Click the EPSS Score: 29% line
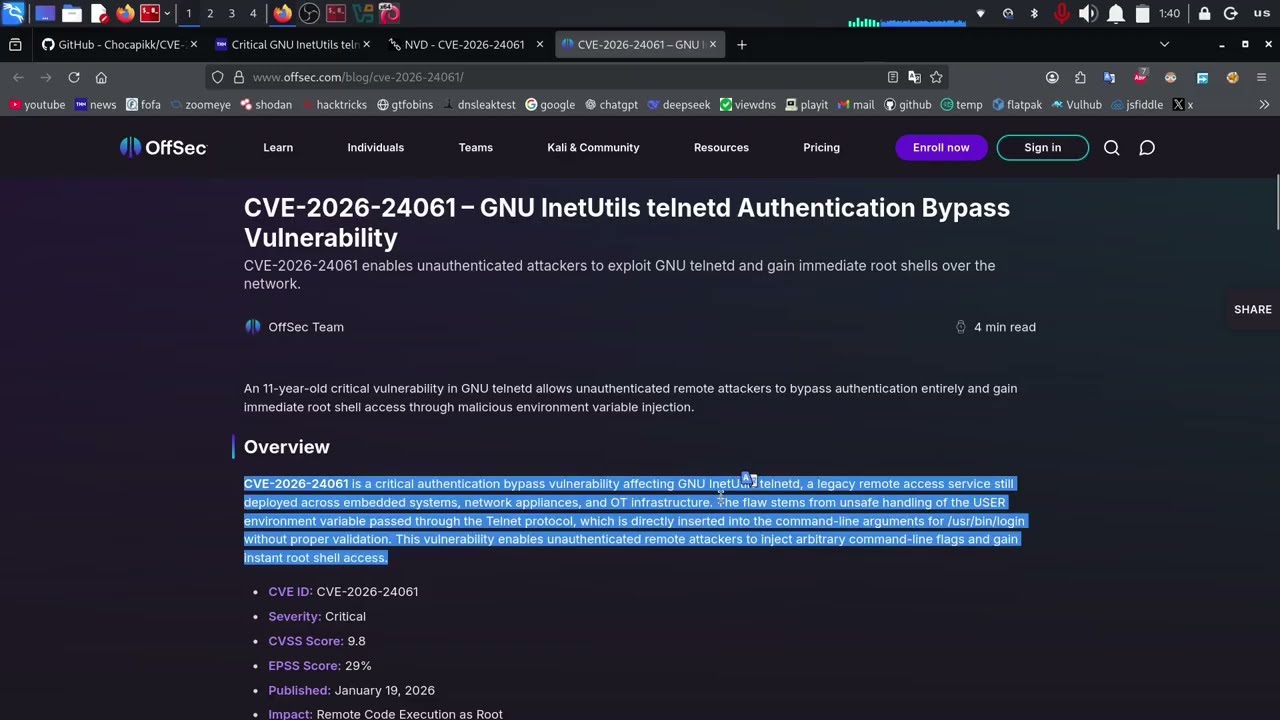Viewport: 1280px width, 720px height. (x=319, y=665)
